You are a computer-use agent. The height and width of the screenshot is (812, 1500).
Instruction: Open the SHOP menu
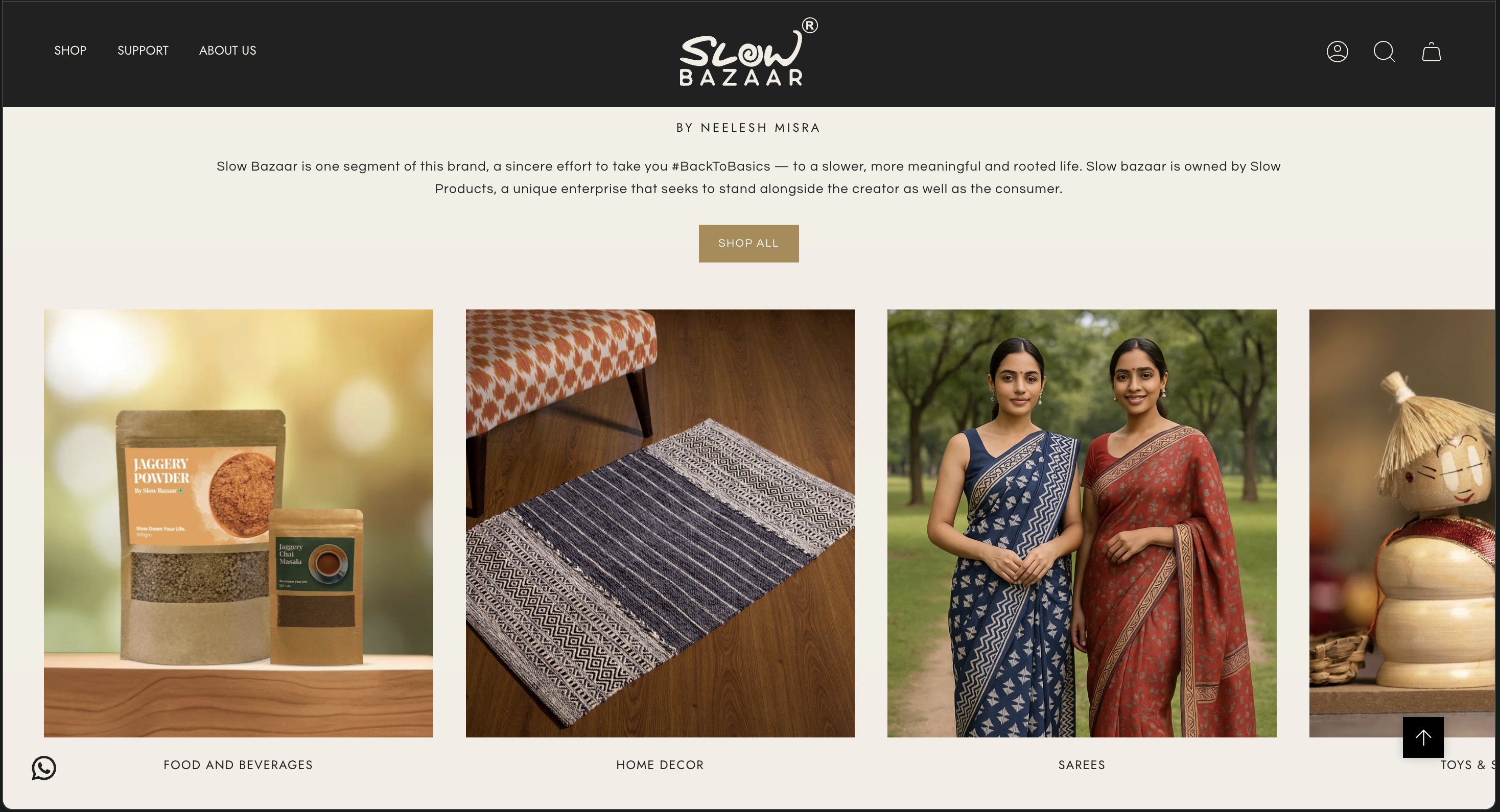click(x=71, y=51)
